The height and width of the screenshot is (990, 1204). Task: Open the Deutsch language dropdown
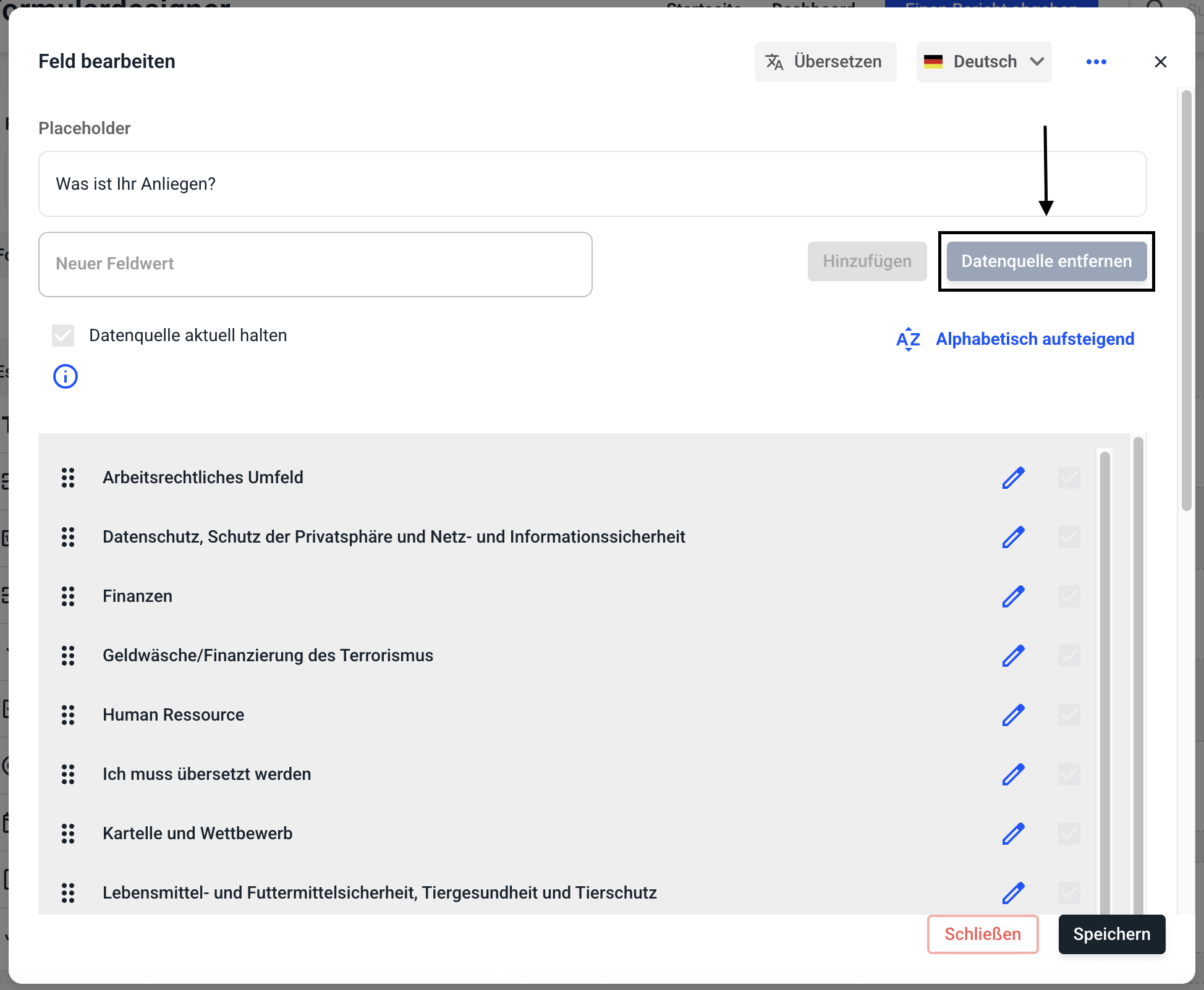tap(983, 62)
